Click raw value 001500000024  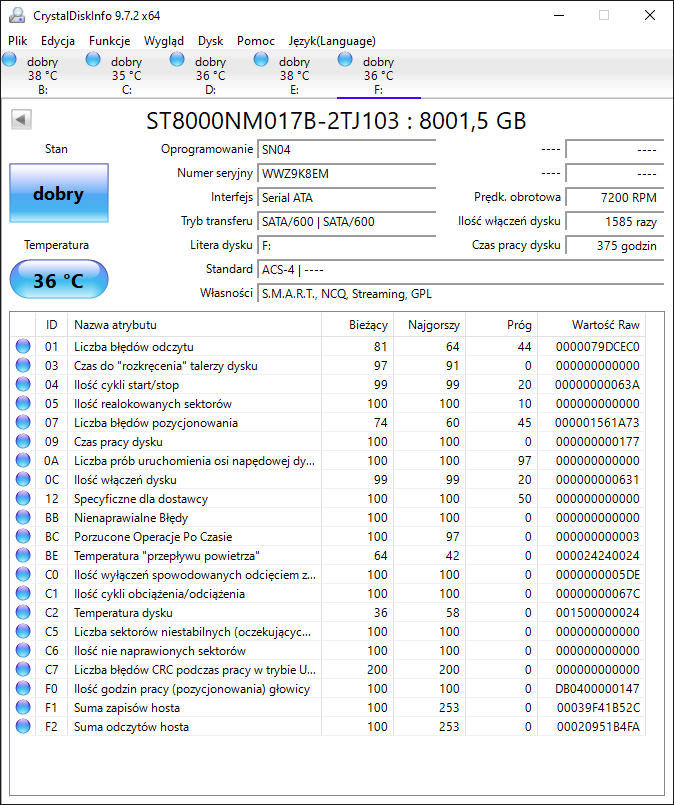tap(598, 613)
